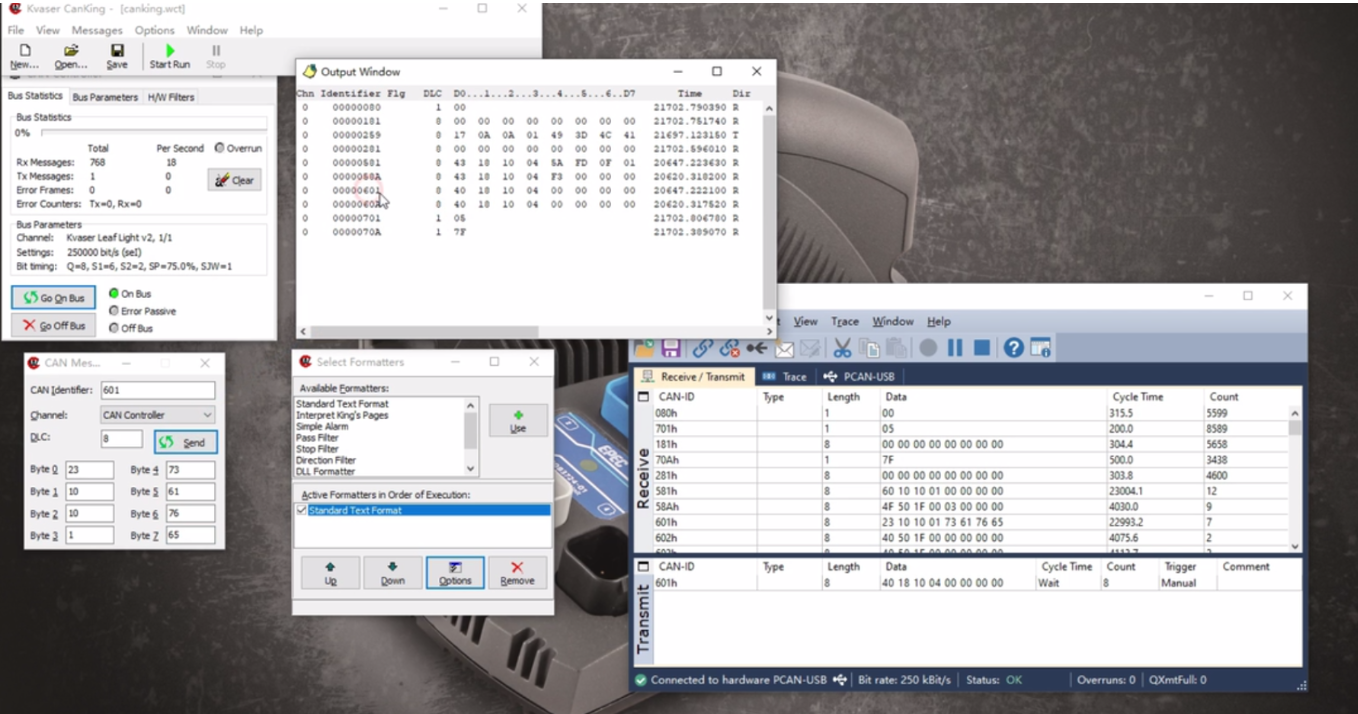
Task: Switch to the Bus Parameters tab
Action: point(105,97)
